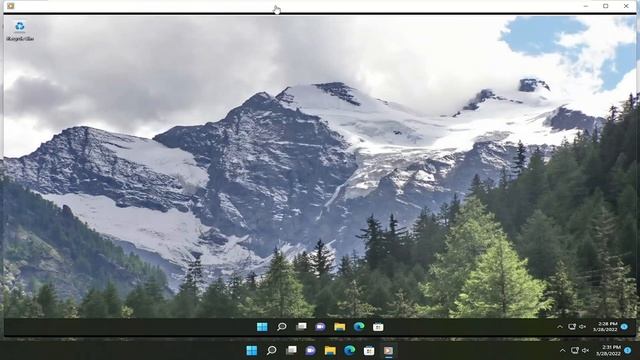This screenshot has width=640, height=360.
Task: Launch Microsoft Edge from the host taskbar
Action: coord(349,351)
